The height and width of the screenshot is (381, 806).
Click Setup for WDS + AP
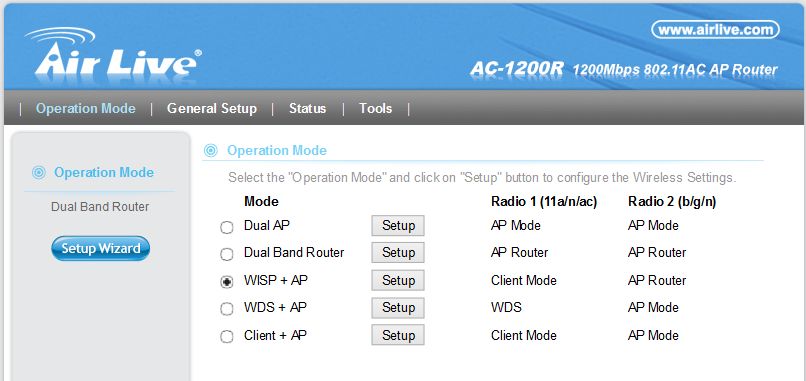pyautogui.click(x=398, y=307)
